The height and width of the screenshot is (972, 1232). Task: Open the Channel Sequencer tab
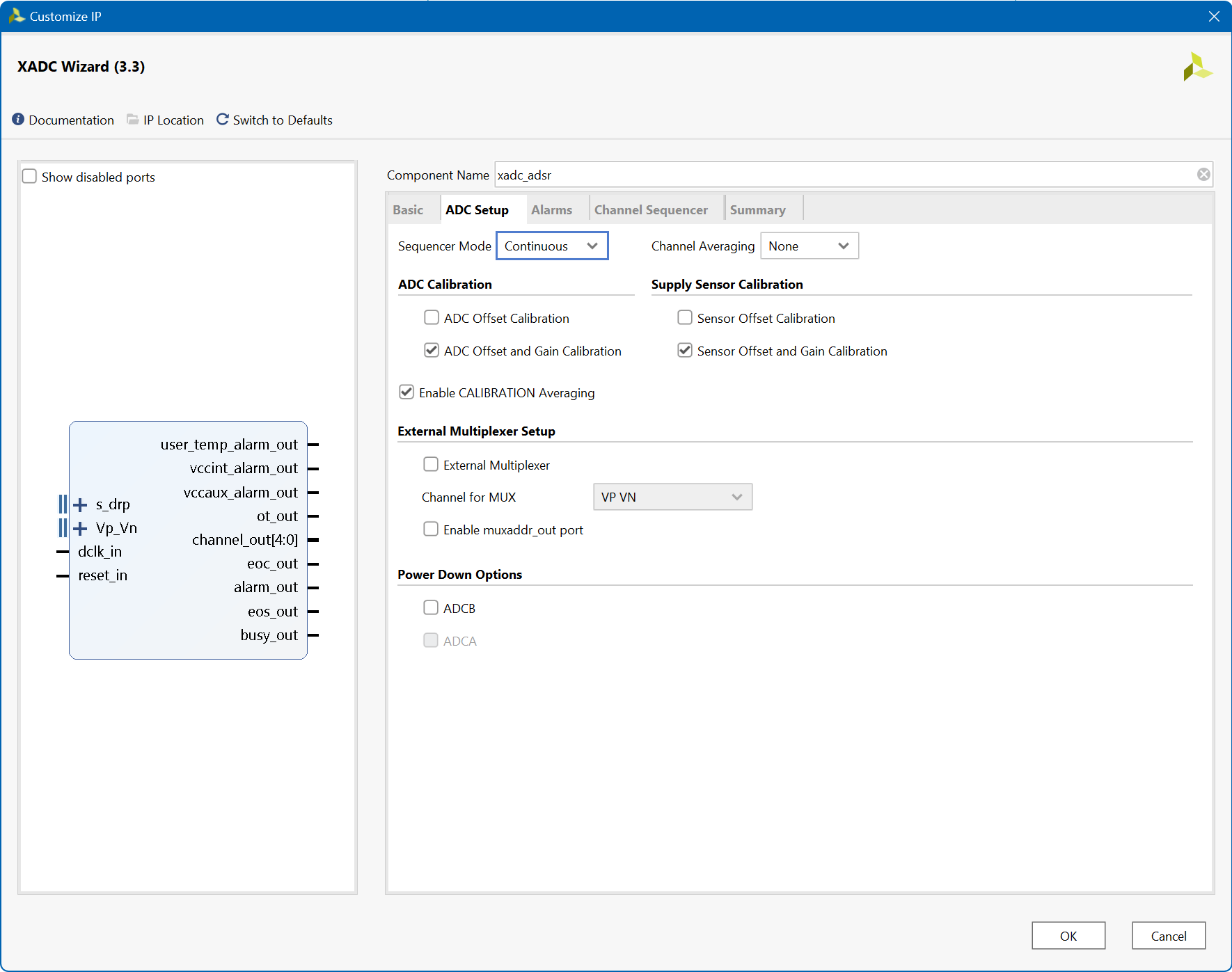point(651,209)
